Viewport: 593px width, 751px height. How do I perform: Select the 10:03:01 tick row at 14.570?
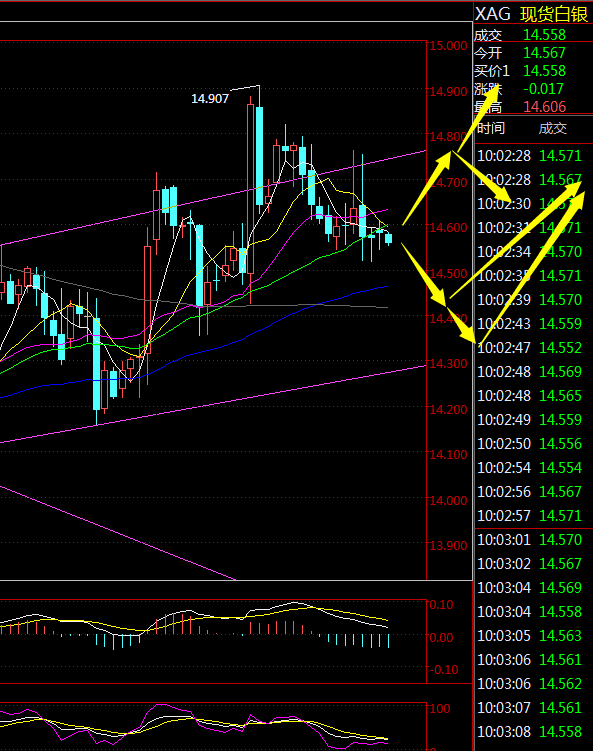[x=529, y=540]
